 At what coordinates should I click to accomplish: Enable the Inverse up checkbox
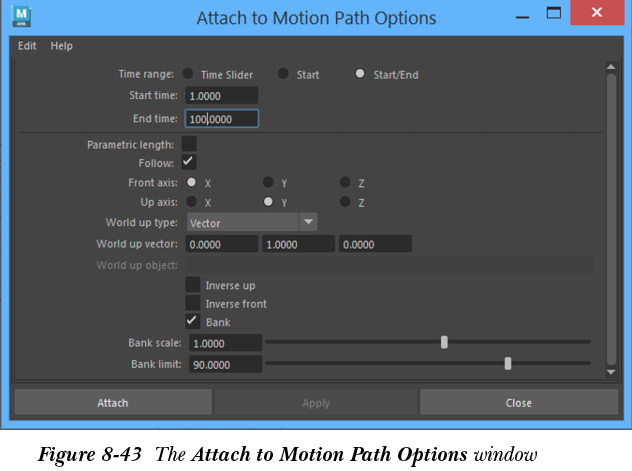(x=193, y=285)
